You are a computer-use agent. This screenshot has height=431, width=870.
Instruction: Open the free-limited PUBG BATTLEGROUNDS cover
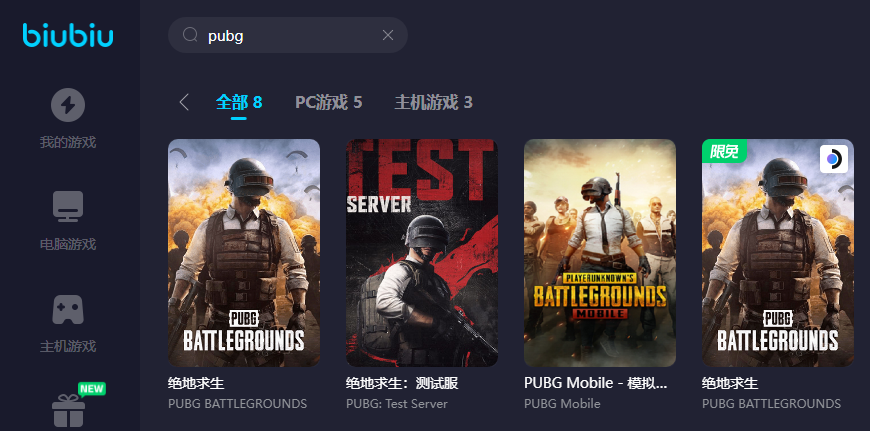[x=778, y=252]
